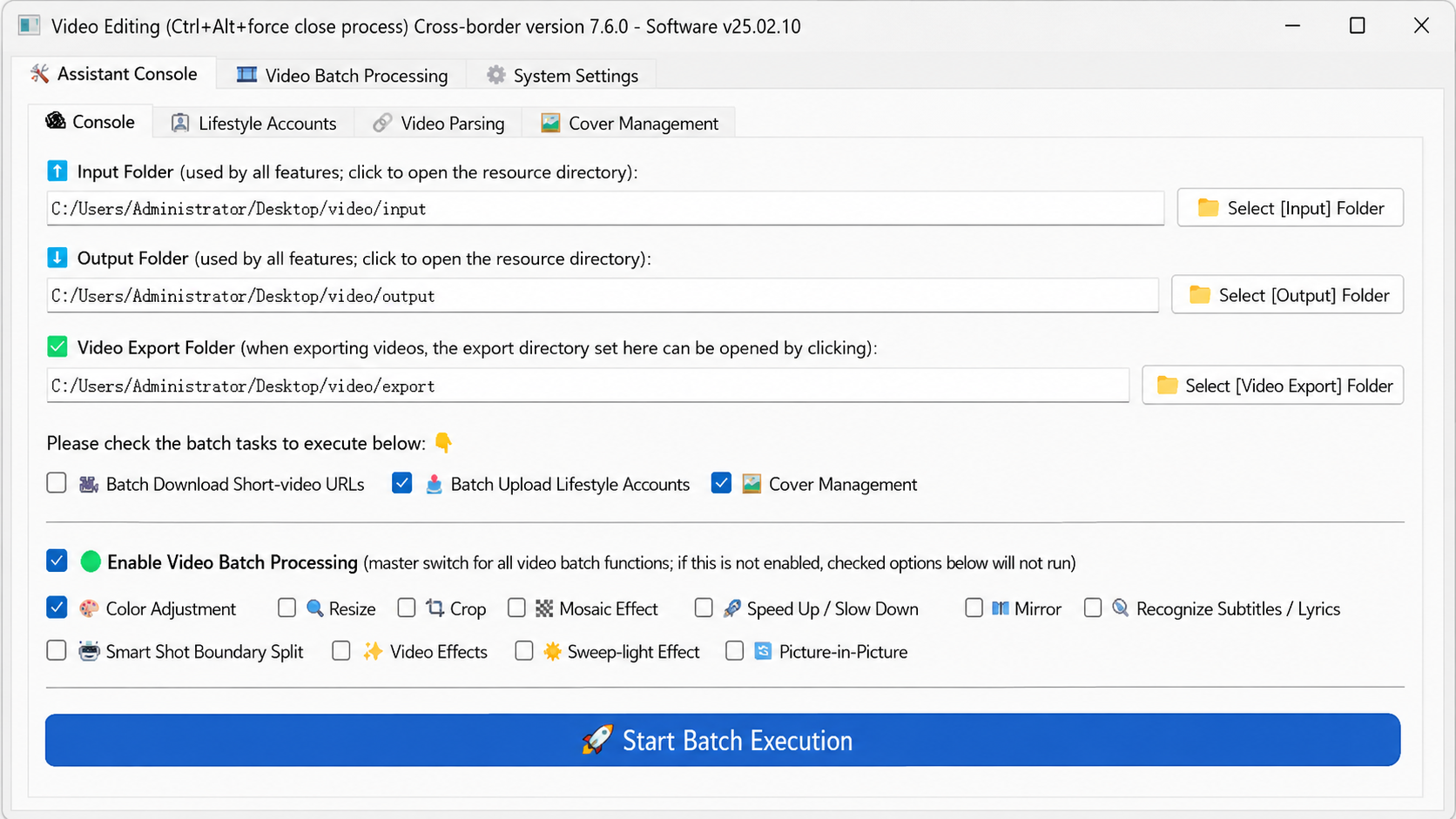Screen dimensions: 1456x819
Task: Check Recognize Subtitles / Lyrics box
Action: coord(1093,608)
